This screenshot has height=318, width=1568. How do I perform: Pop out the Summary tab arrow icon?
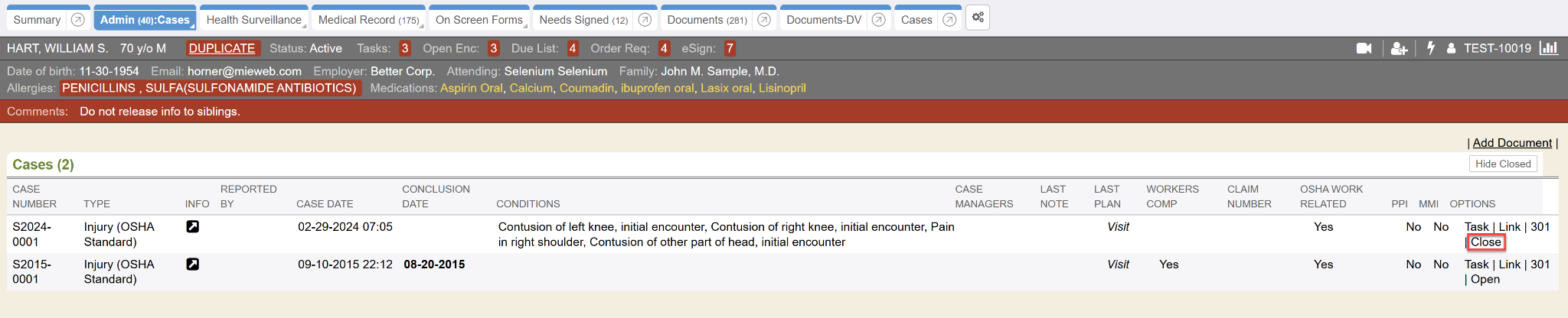click(x=77, y=20)
